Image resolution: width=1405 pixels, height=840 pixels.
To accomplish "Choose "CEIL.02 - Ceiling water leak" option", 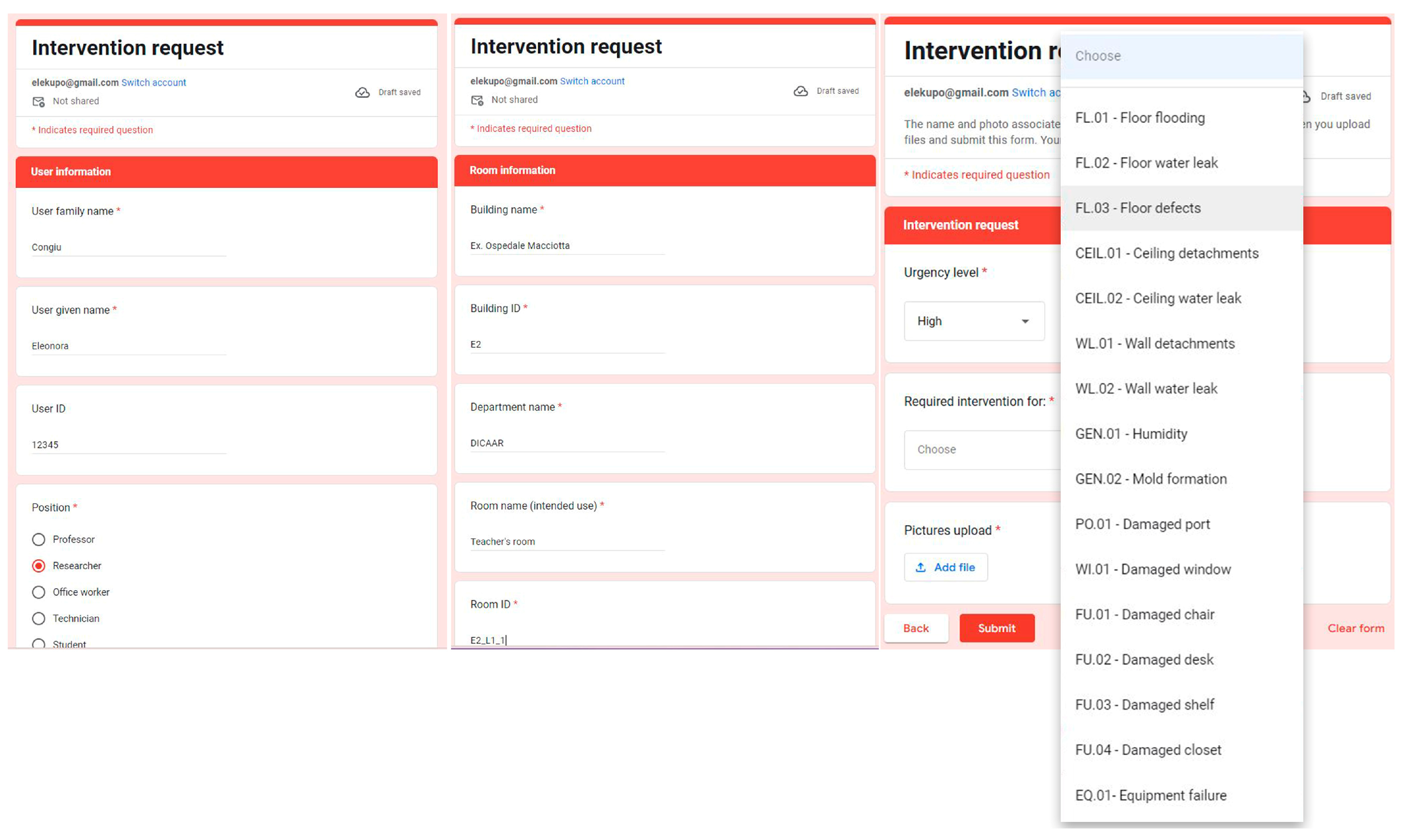I will pos(1159,298).
